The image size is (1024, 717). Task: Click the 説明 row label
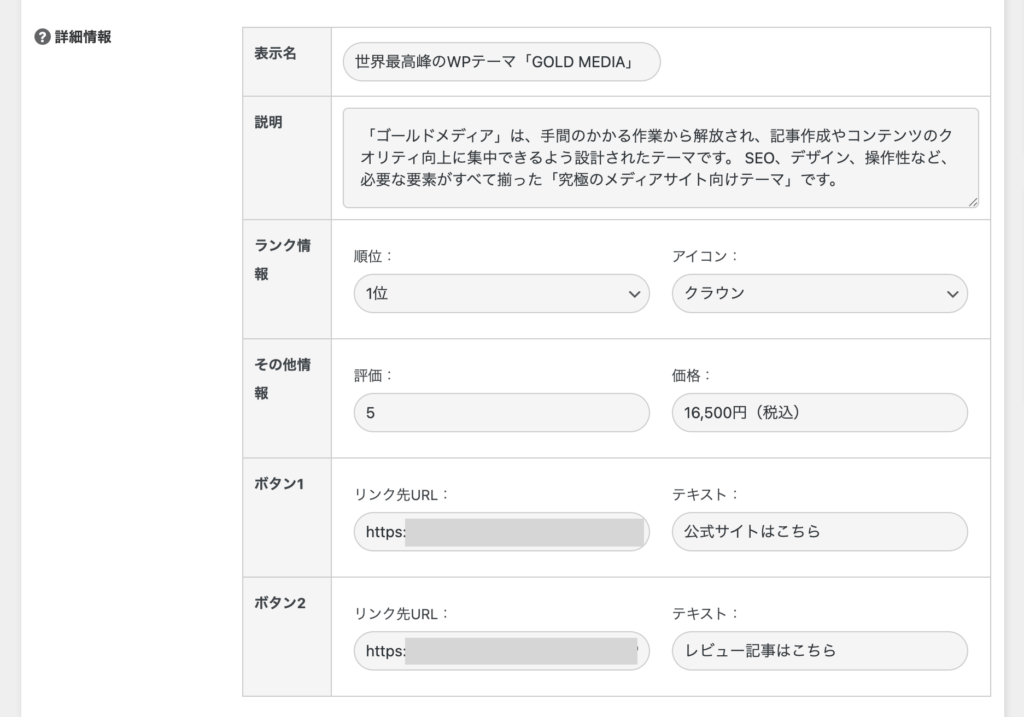268,122
